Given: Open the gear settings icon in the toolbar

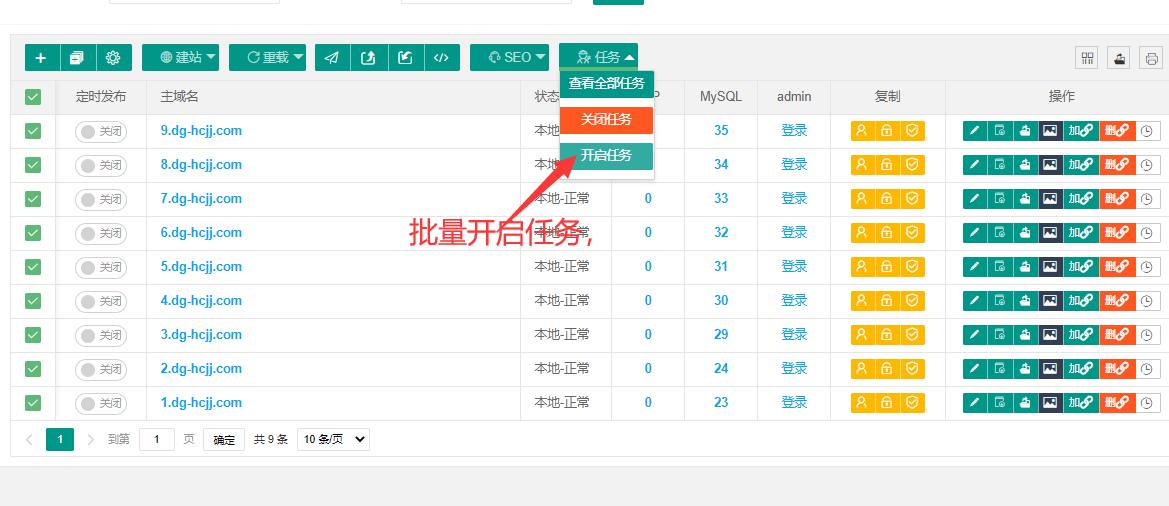Looking at the screenshot, I should (x=113, y=57).
